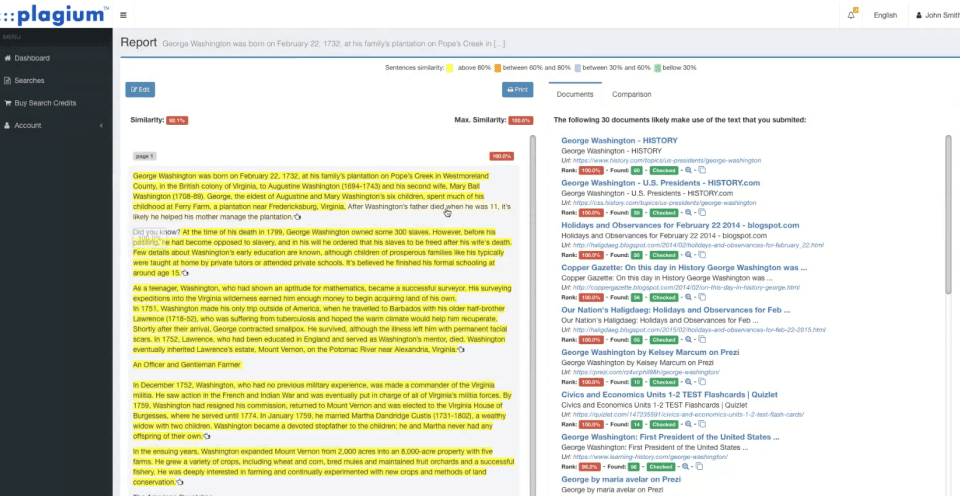Click magnifier icon for George Washington - HISTORY result
The image size is (960, 496).
tap(688, 170)
